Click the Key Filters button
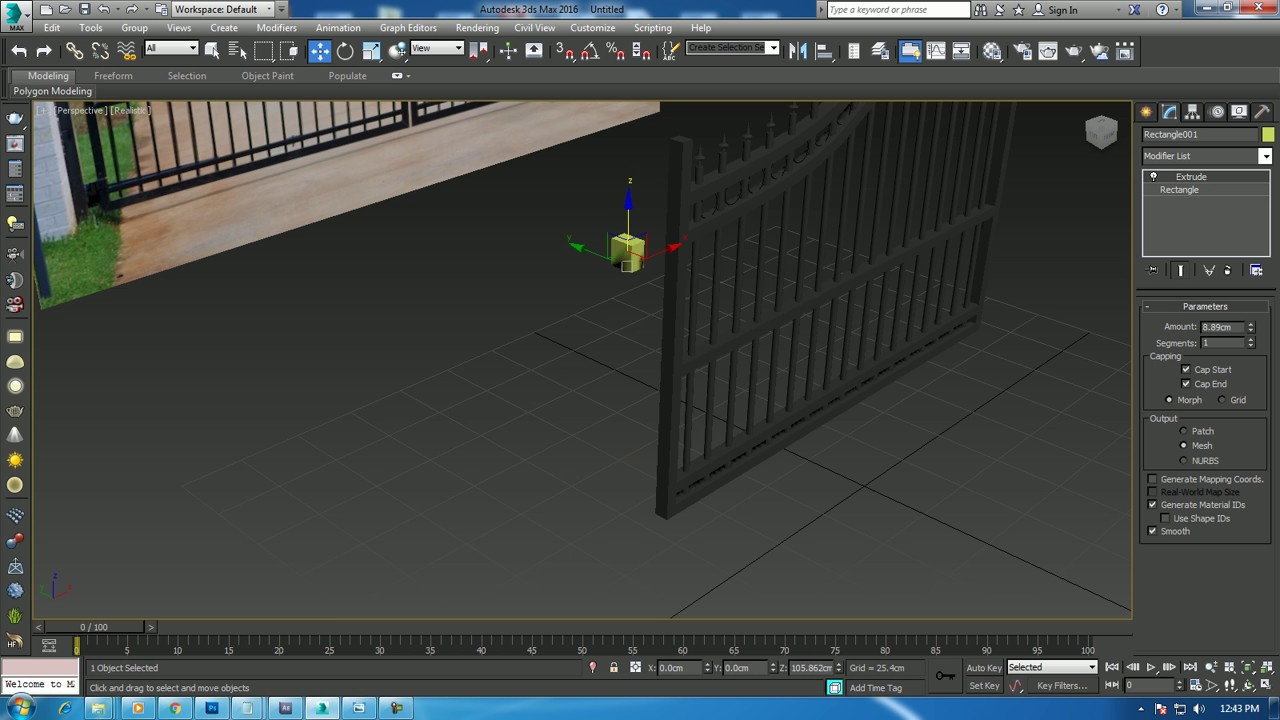The image size is (1280, 720). pyautogui.click(x=1062, y=686)
